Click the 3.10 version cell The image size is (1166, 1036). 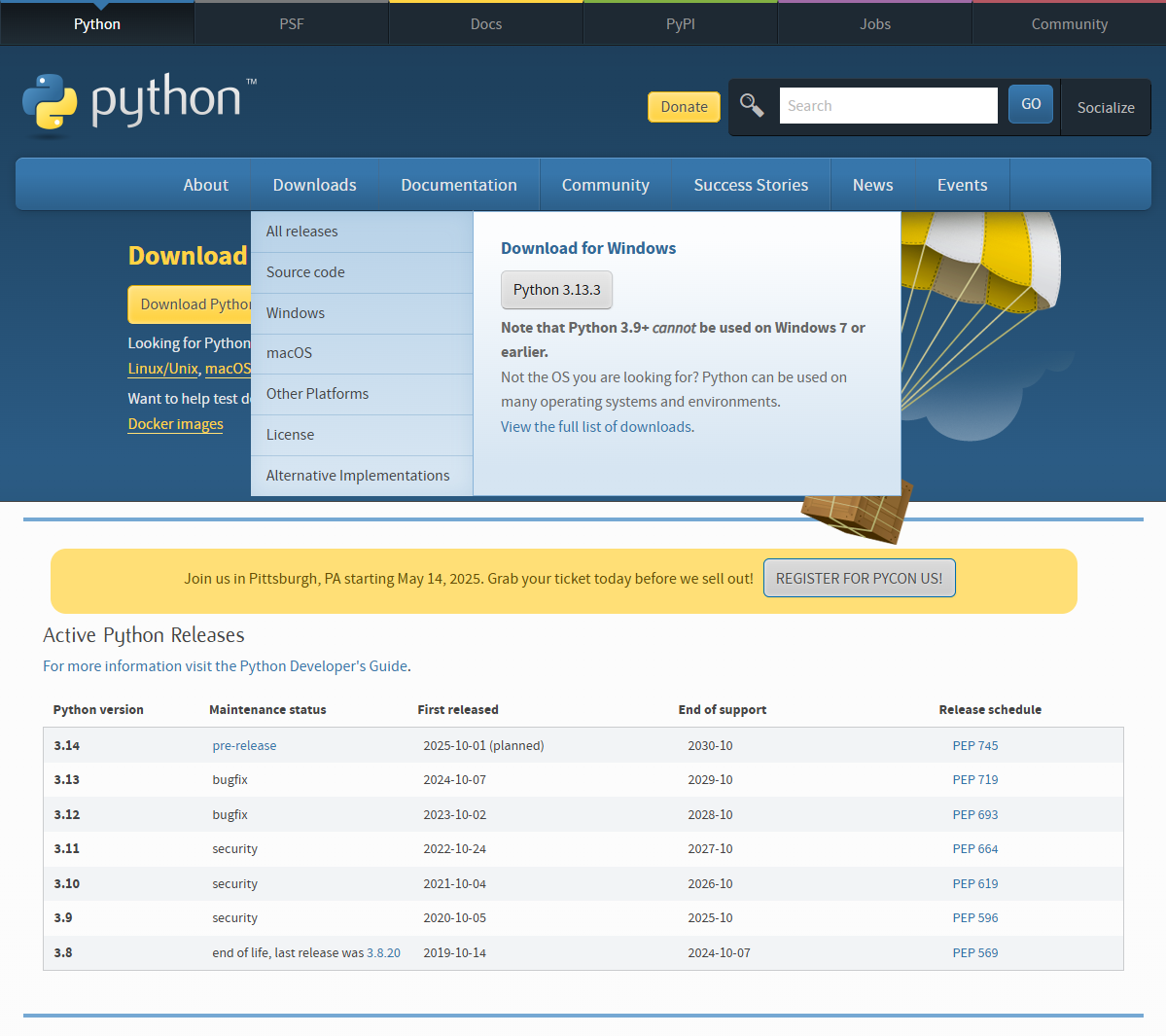pos(67,883)
